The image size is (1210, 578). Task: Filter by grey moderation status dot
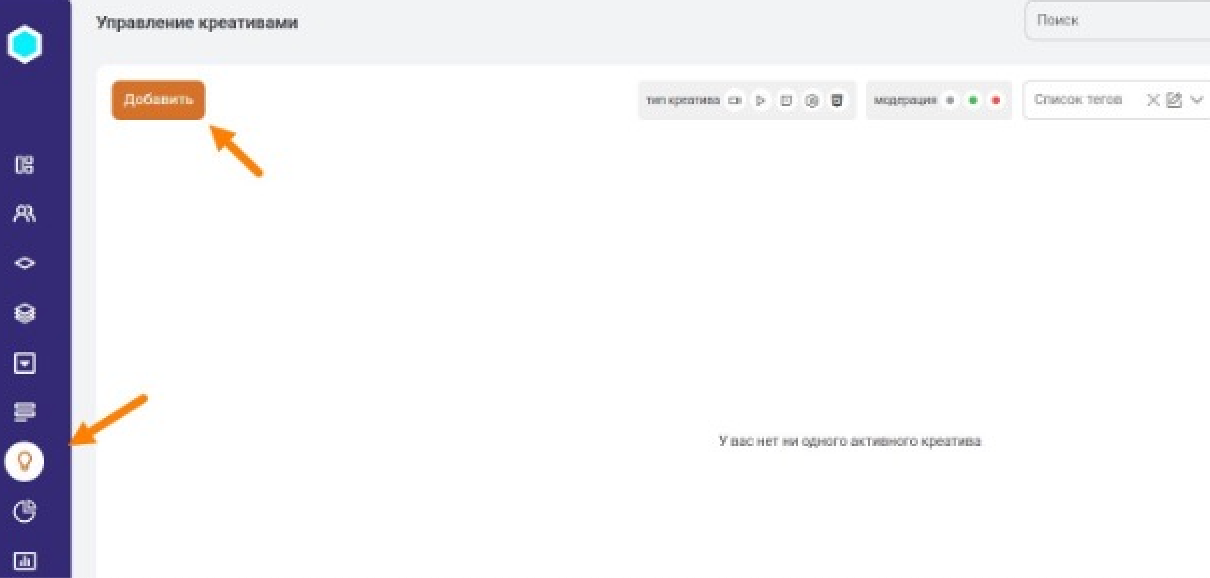coord(949,100)
